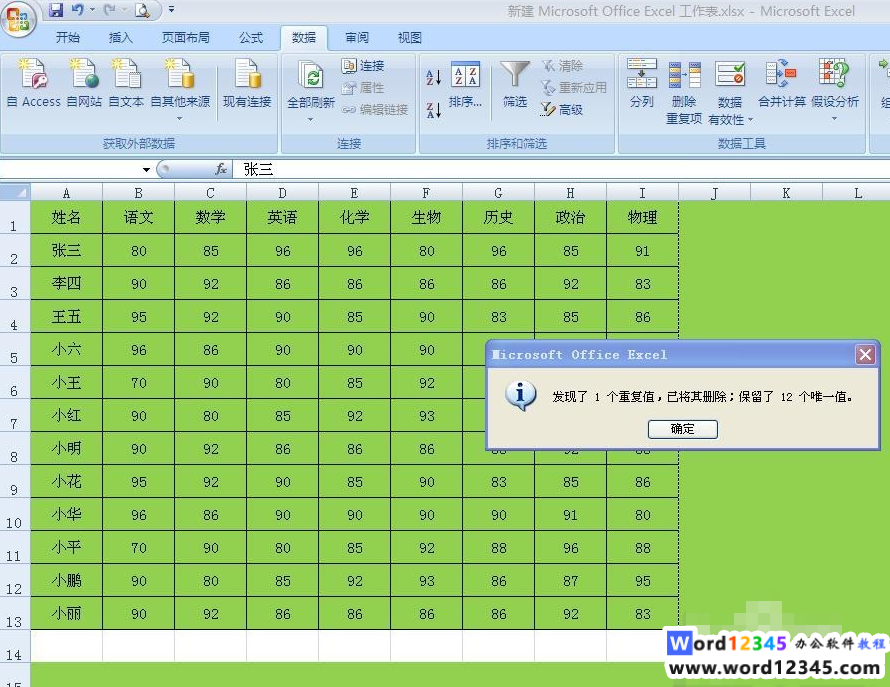This screenshot has height=687, width=890.
Task: Select the cell containing 小丽
Action: click(x=66, y=613)
